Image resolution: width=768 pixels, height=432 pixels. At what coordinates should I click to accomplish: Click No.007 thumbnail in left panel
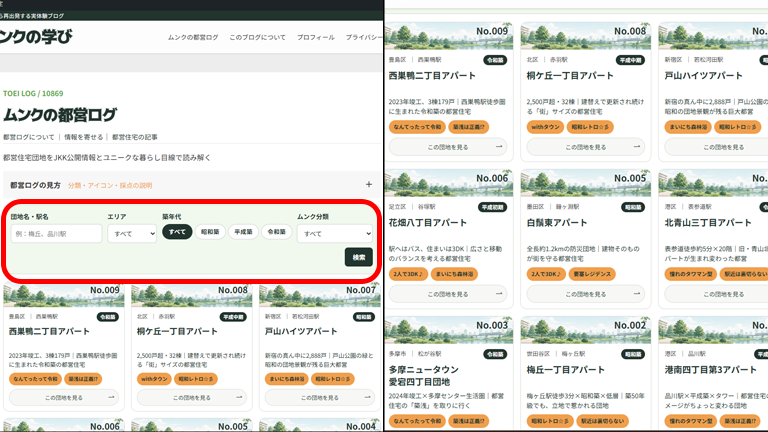[320, 296]
